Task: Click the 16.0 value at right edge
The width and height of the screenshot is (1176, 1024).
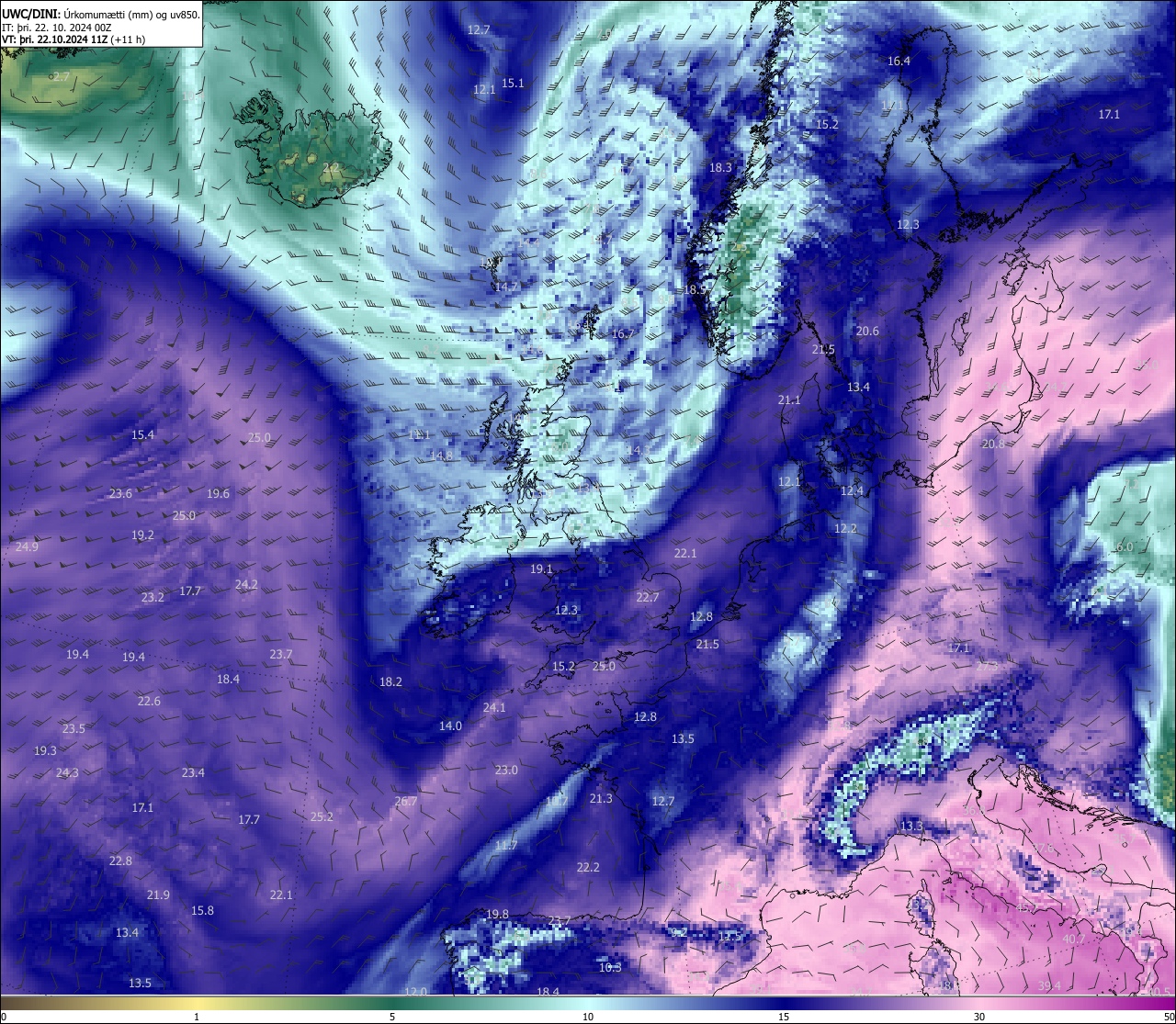Action: click(x=1122, y=546)
